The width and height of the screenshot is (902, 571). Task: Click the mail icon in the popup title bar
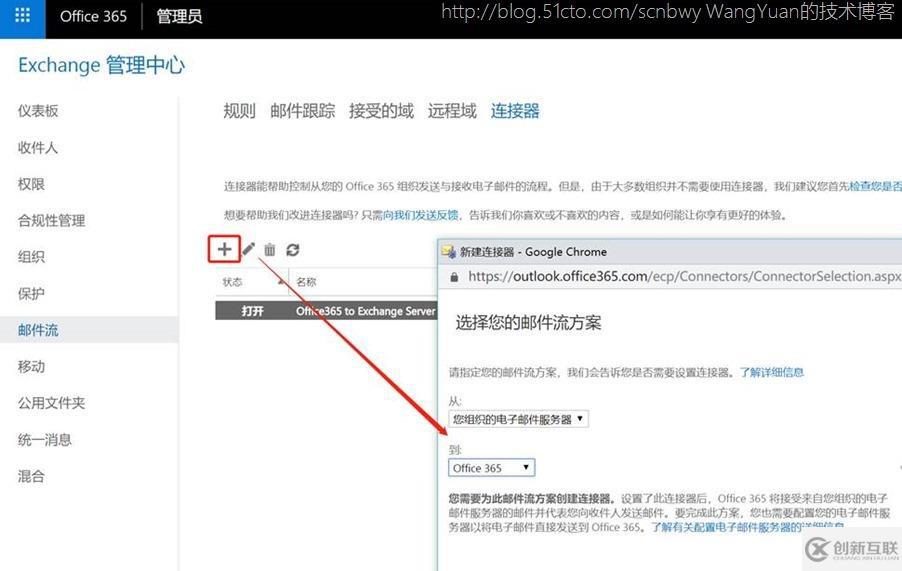coord(449,251)
